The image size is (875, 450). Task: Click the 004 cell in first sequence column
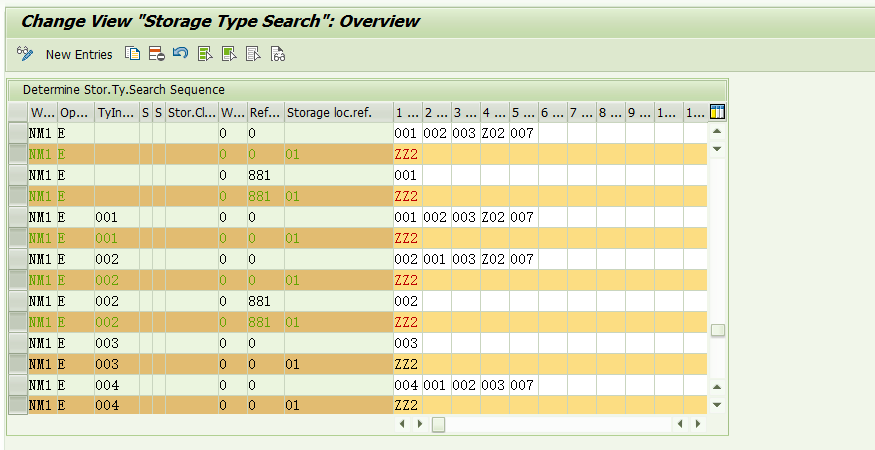[405, 385]
